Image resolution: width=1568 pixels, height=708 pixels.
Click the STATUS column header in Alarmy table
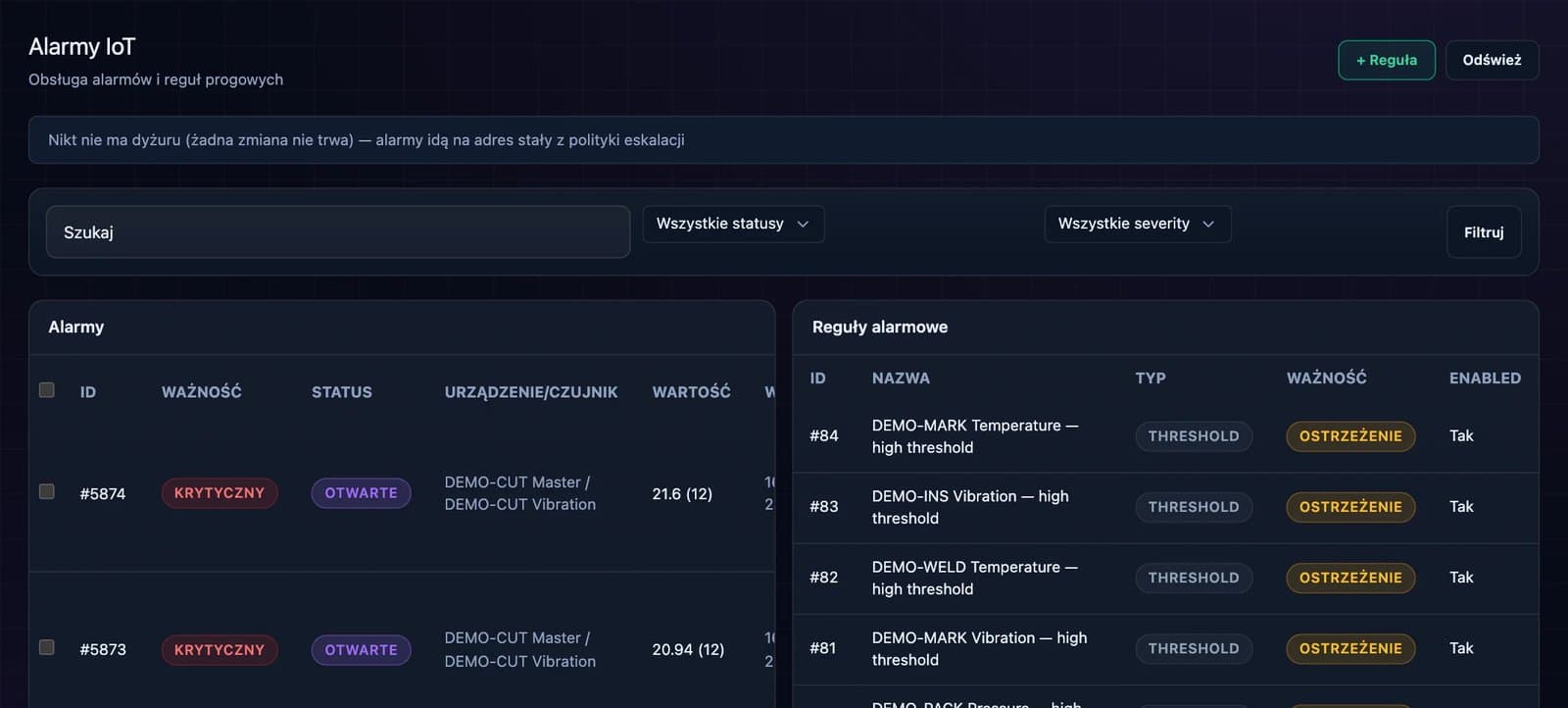point(342,391)
